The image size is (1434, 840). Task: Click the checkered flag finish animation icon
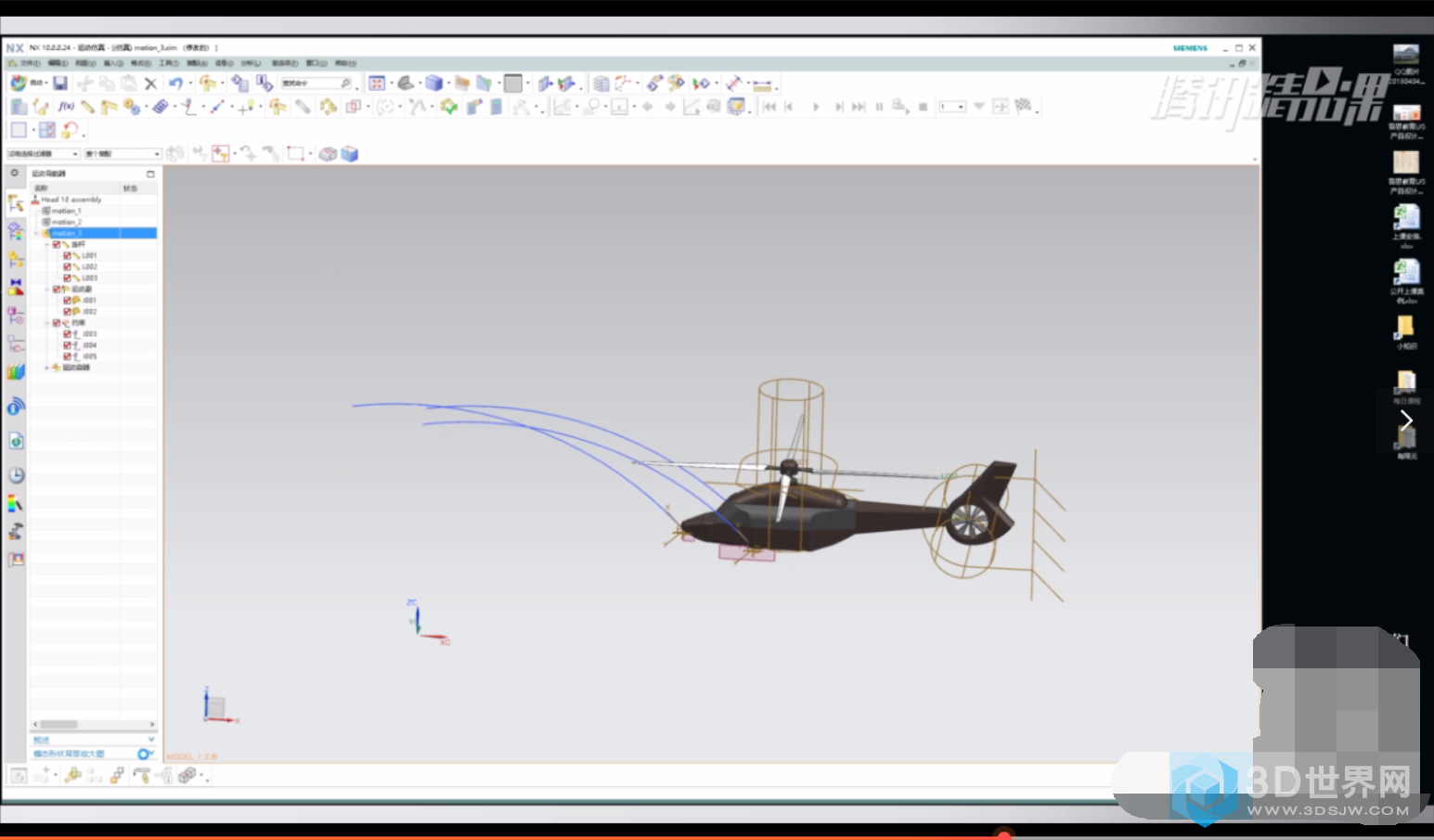tap(1022, 106)
